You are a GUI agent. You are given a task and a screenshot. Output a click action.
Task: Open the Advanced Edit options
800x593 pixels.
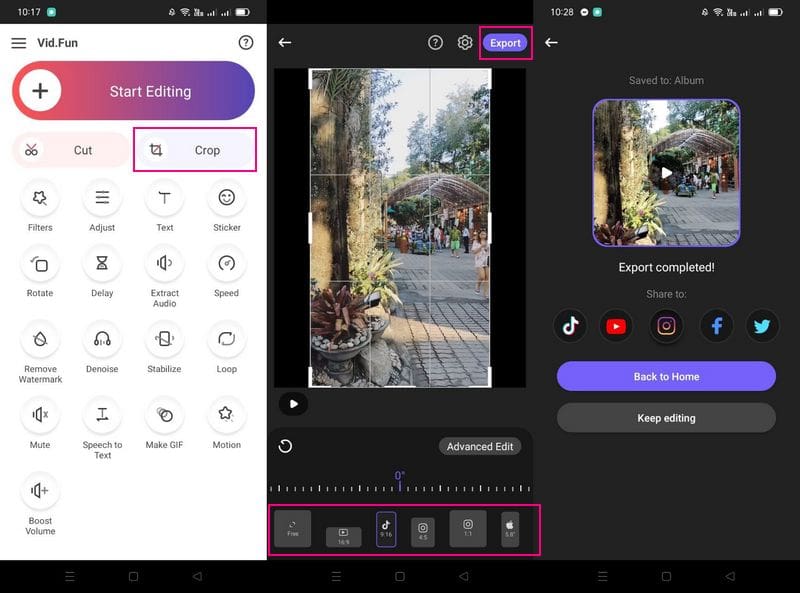[x=480, y=446]
